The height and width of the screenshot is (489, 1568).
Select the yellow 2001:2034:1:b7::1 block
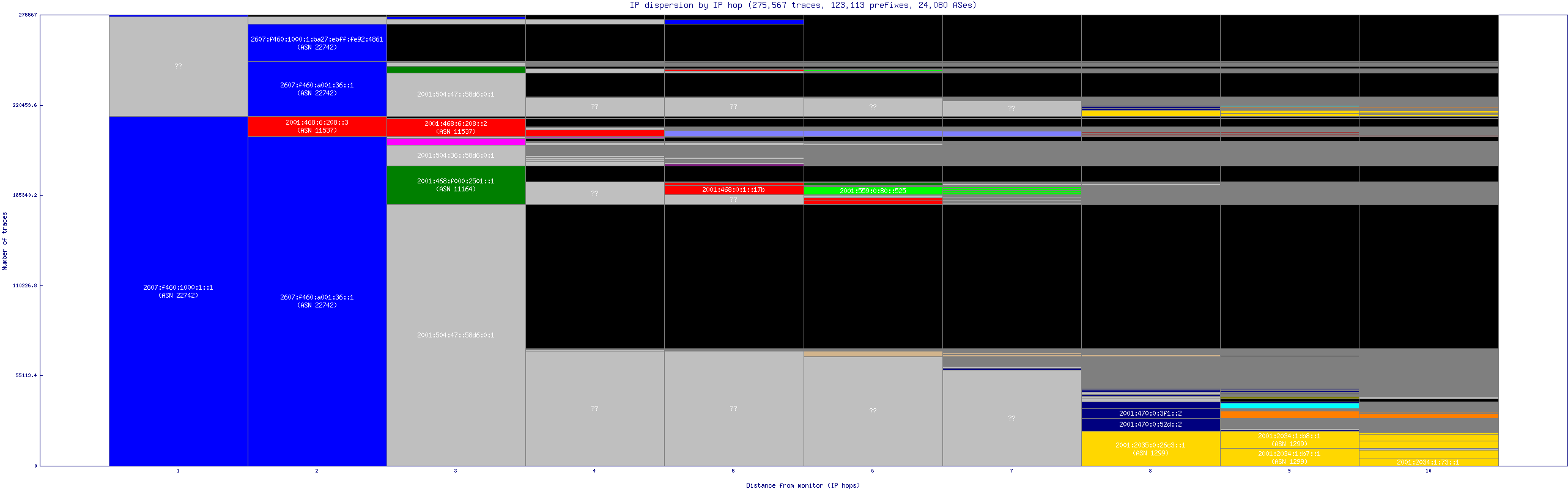(x=1289, y=457)
